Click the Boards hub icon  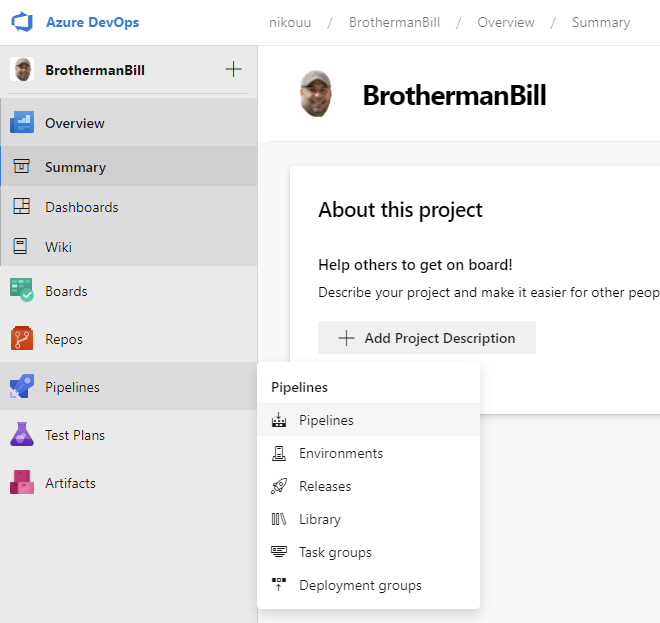tap(22, 290)
